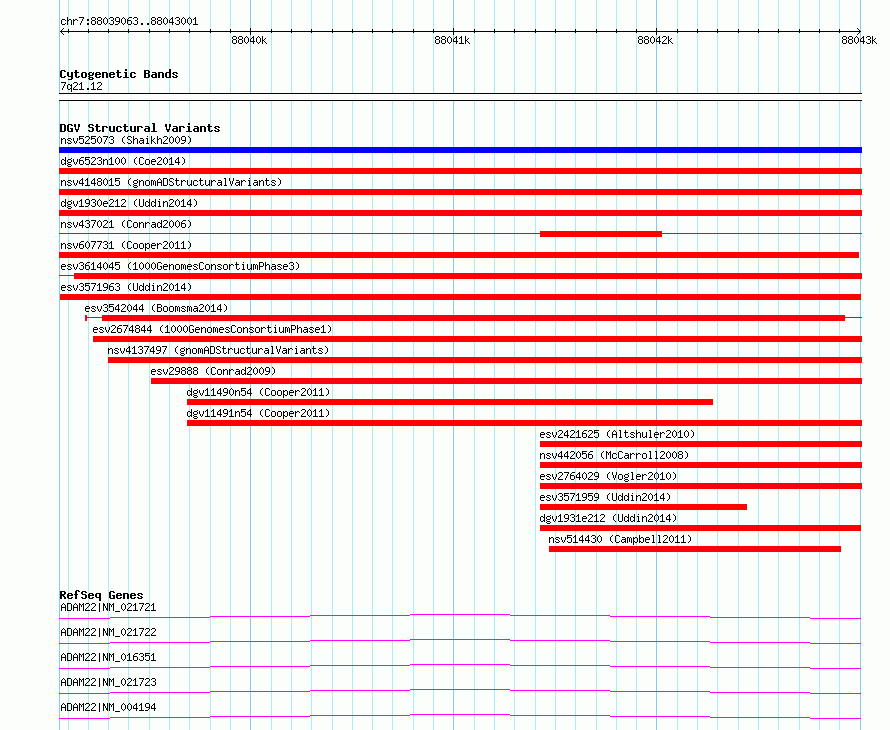Click the red nsv514430 variant bar
This screenshot has width=890, height=730.
(x=695, y=549)
